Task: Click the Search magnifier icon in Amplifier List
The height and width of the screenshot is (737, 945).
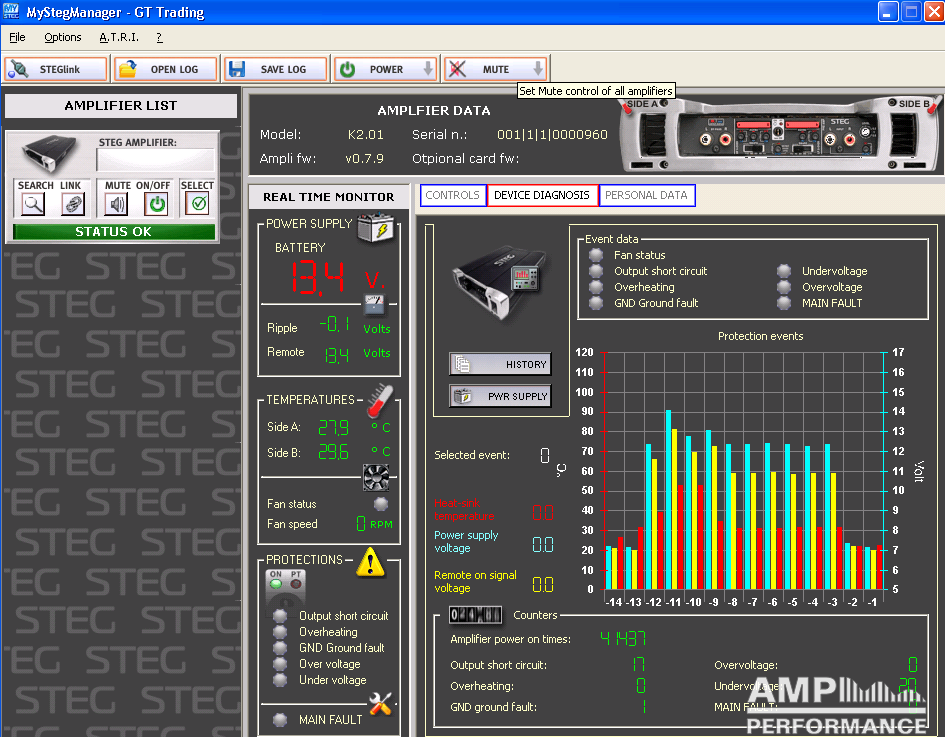Action: click(x=34, y=204)
